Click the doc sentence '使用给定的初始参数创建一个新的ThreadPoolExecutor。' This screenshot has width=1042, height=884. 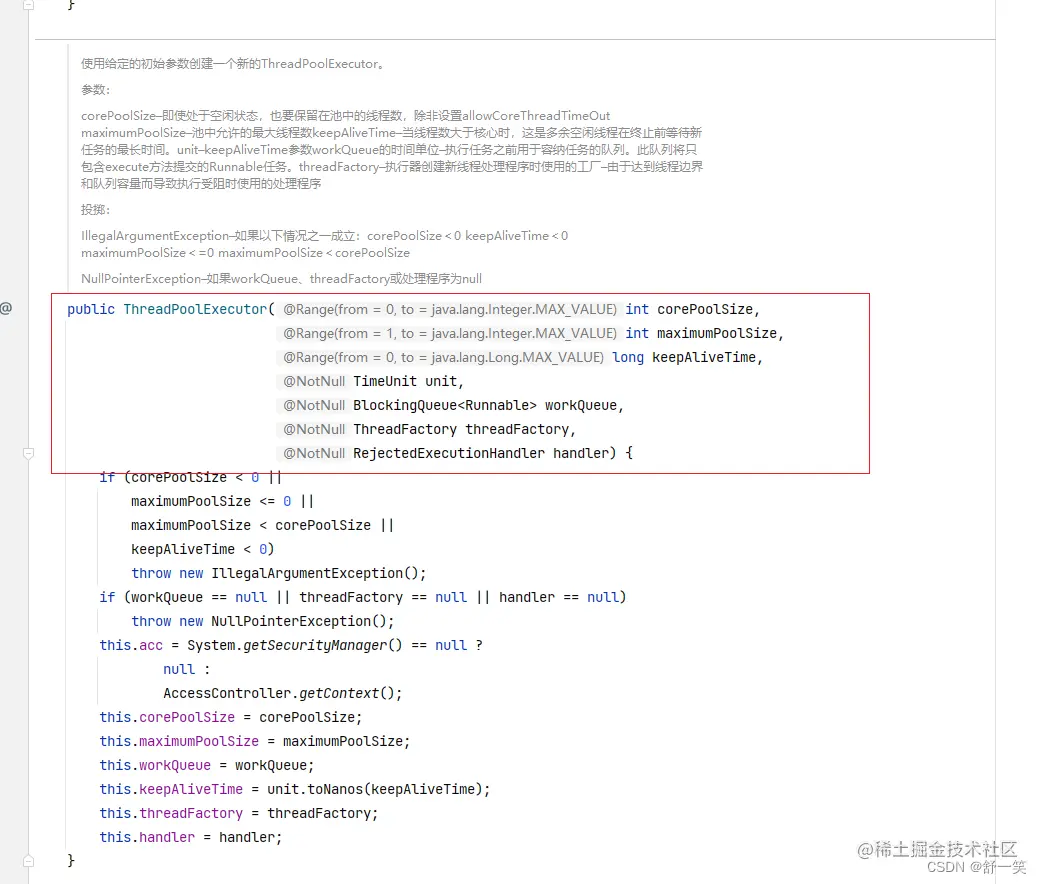233,64
